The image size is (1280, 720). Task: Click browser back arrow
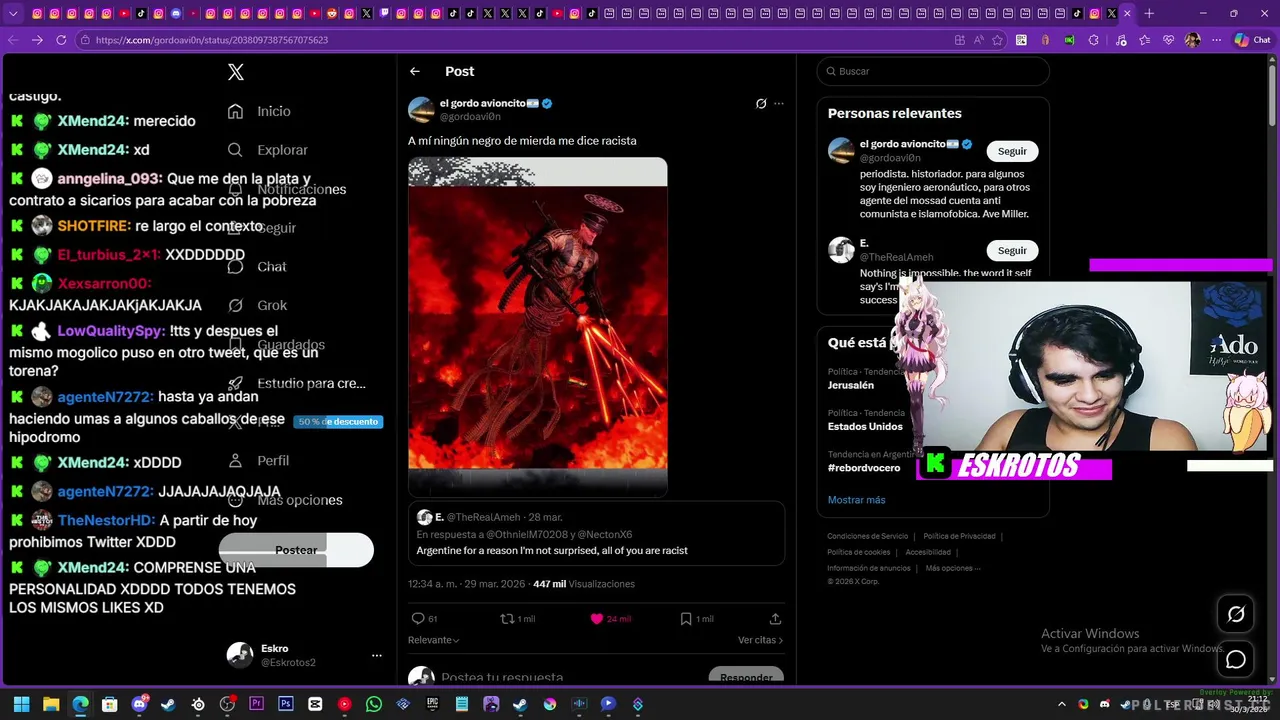pos(13,40)
